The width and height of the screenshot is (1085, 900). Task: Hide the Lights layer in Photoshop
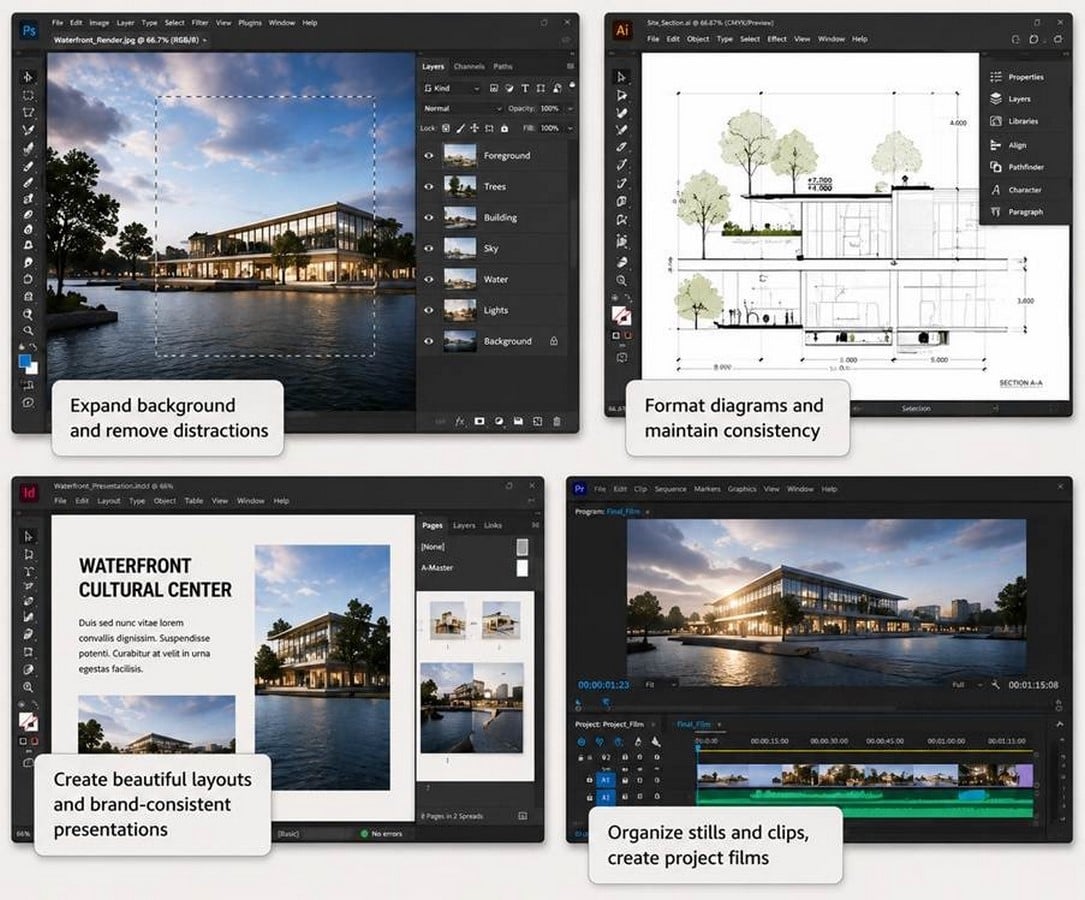tap(428, 310)
